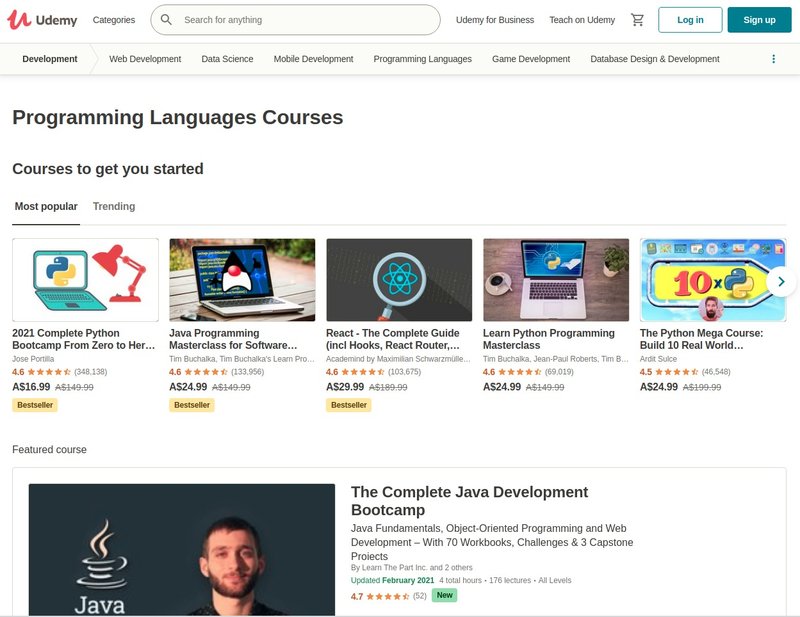Image resolution: width=800 pixels, height=617 pixels.
Task: Open the three-dot more categories menu
Action: coord(773,59)
